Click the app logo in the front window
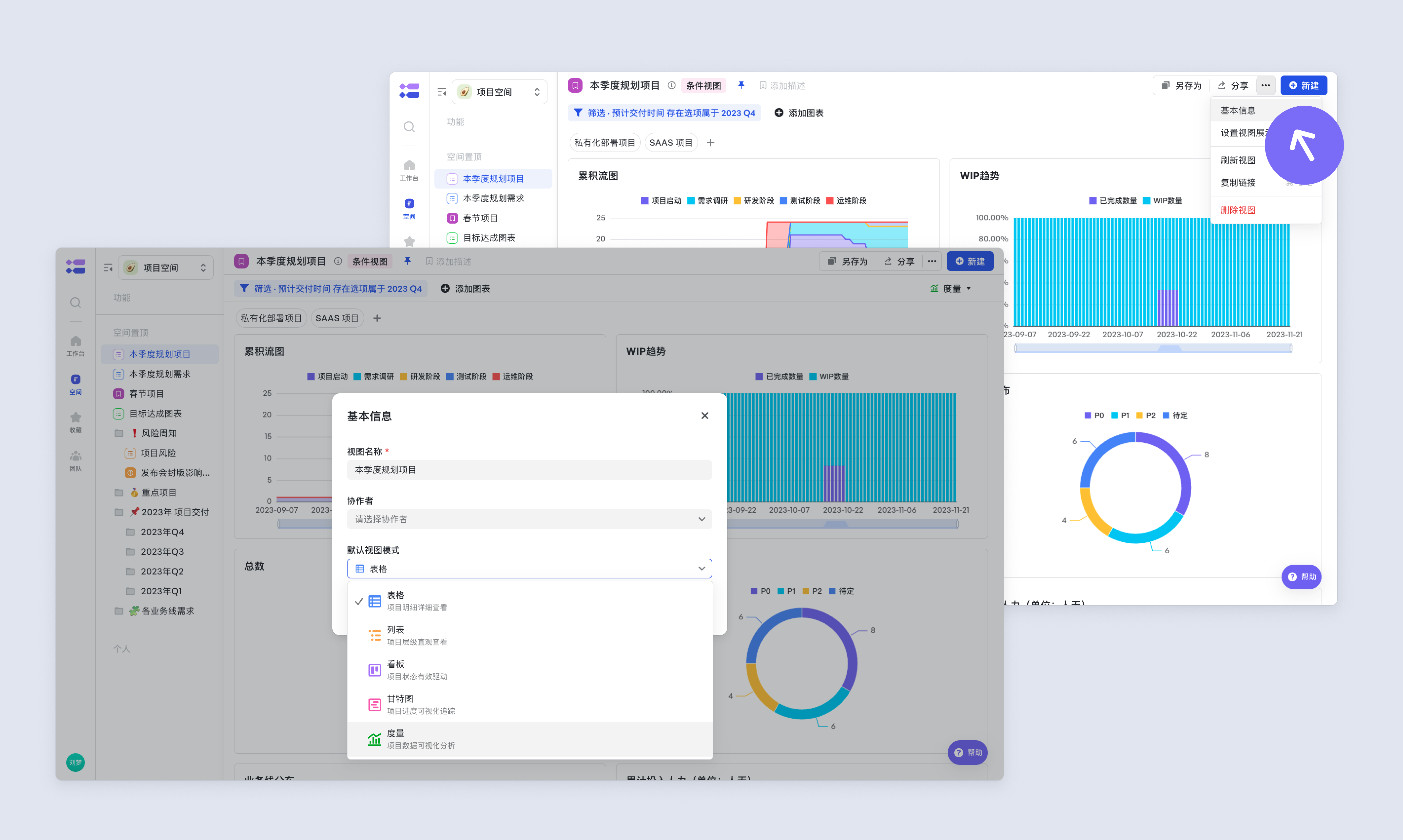 click(x=75, y=266)
